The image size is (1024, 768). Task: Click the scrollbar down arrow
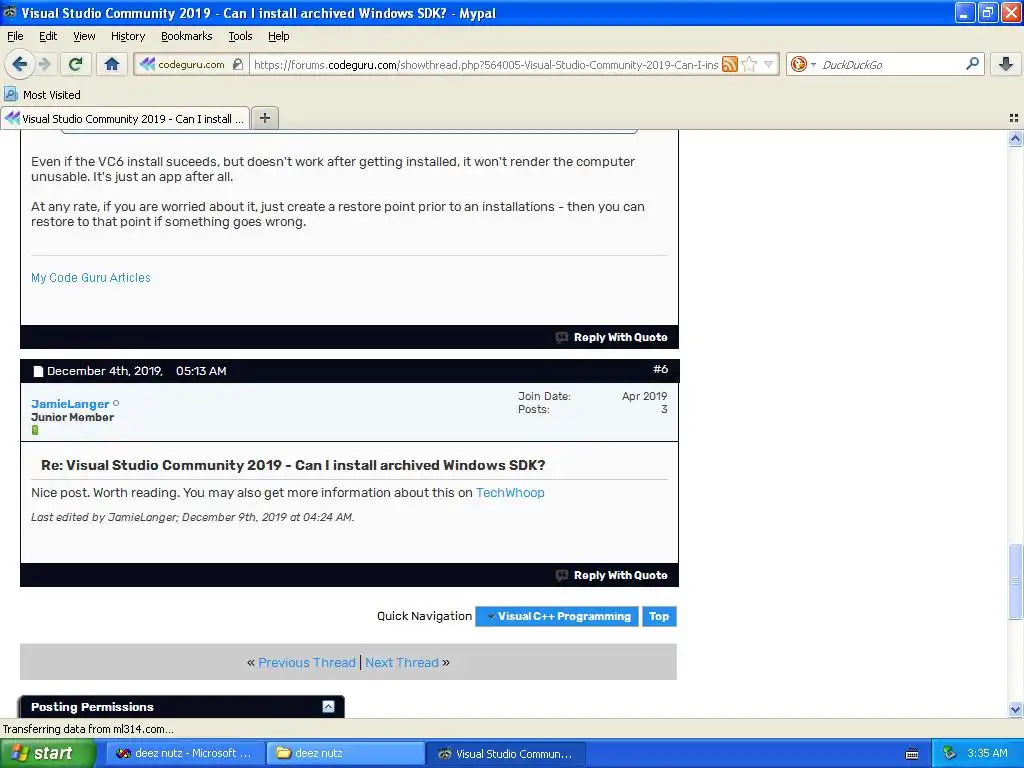tap(1015, 709)
